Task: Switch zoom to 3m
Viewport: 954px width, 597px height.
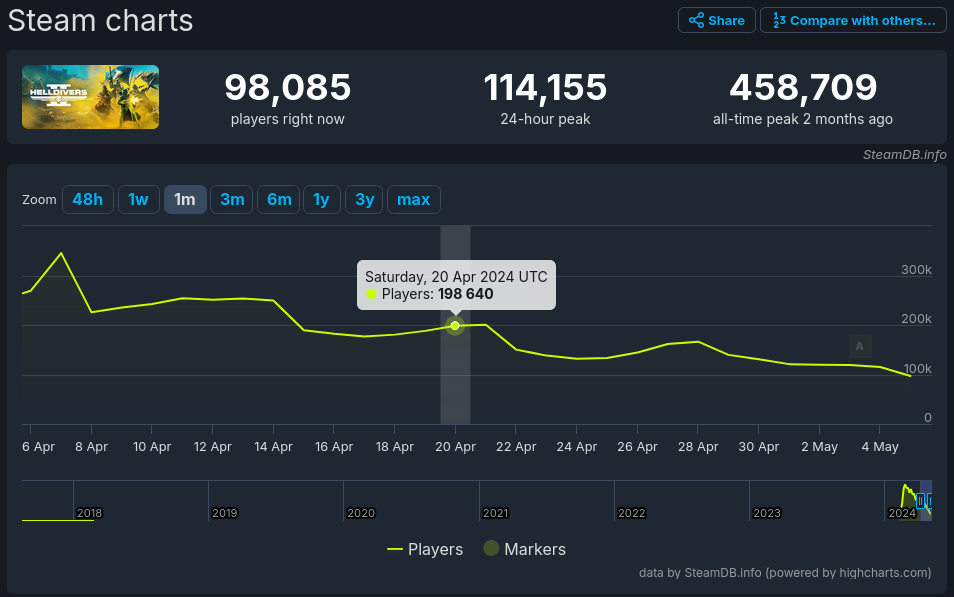Action: 232,200
